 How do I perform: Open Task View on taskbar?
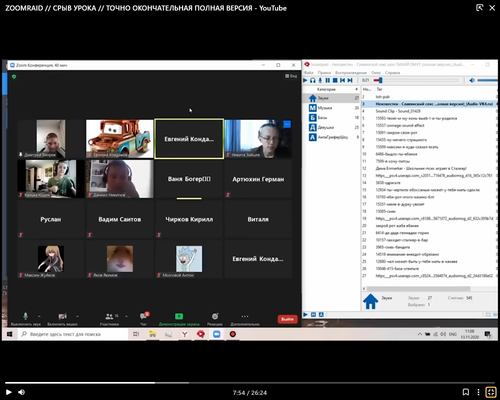pos(136,334)
